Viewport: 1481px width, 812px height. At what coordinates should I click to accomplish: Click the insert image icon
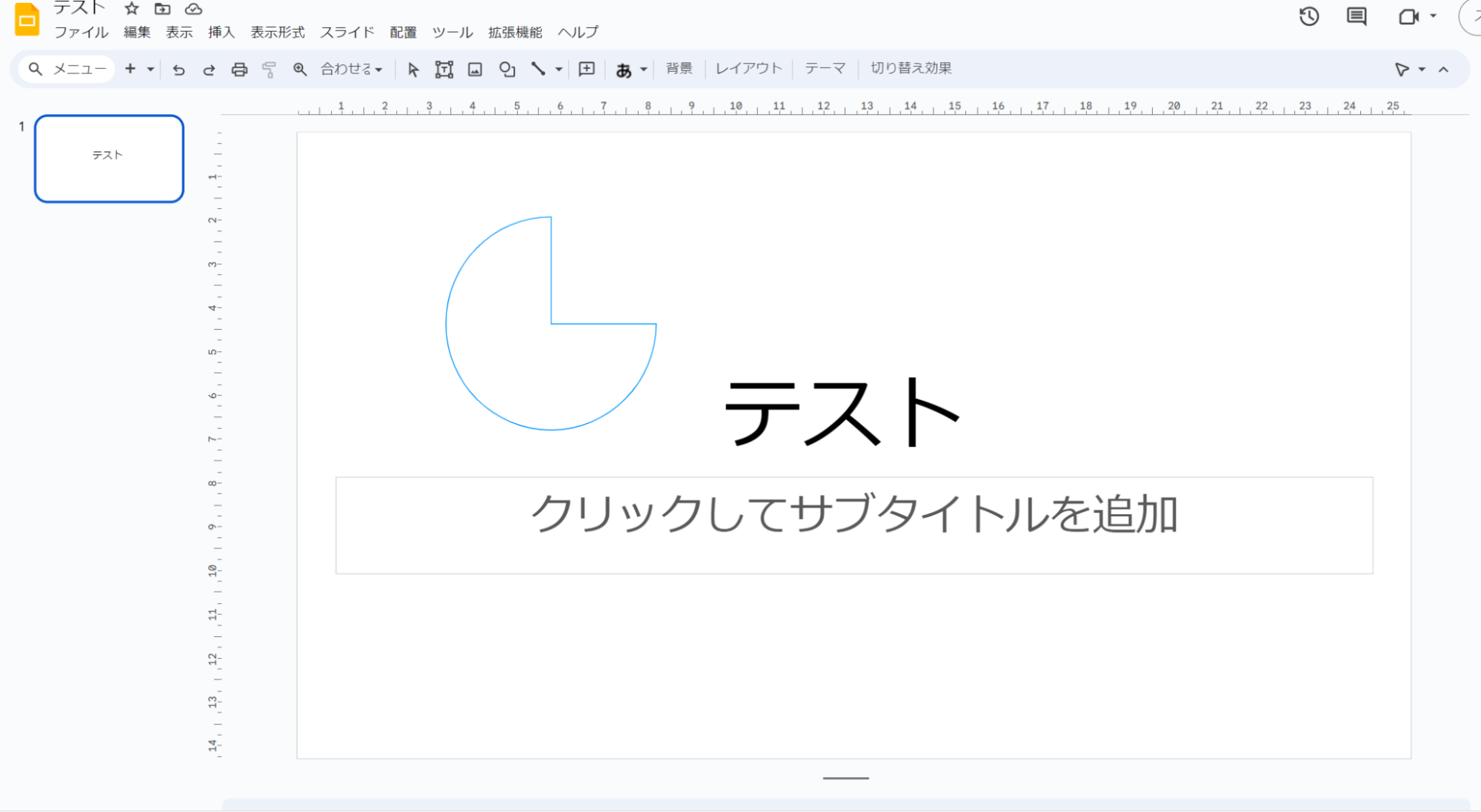(x=475, y=70)
